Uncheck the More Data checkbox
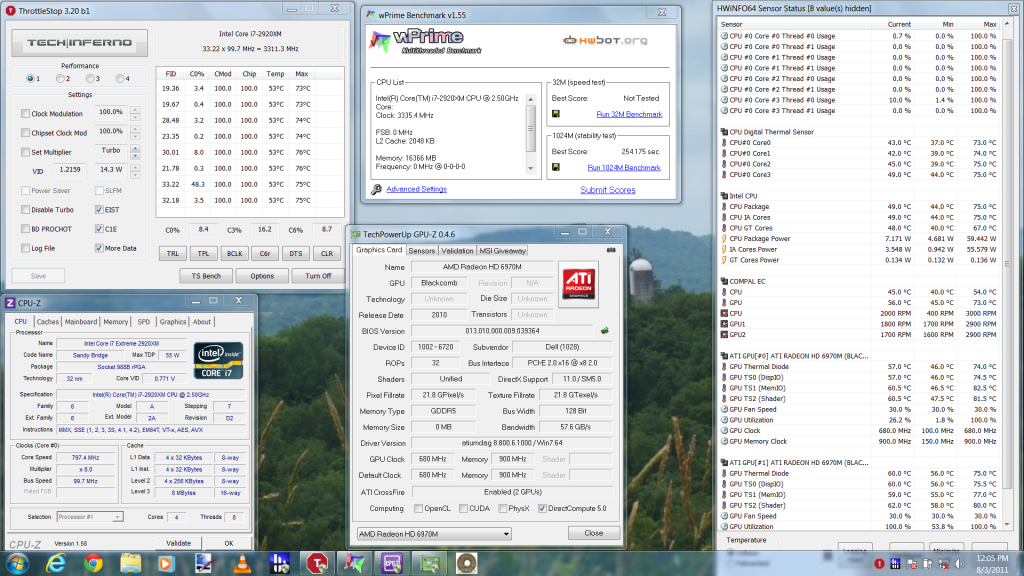This screenshot has width=1024, height=576. coord(99,248)
